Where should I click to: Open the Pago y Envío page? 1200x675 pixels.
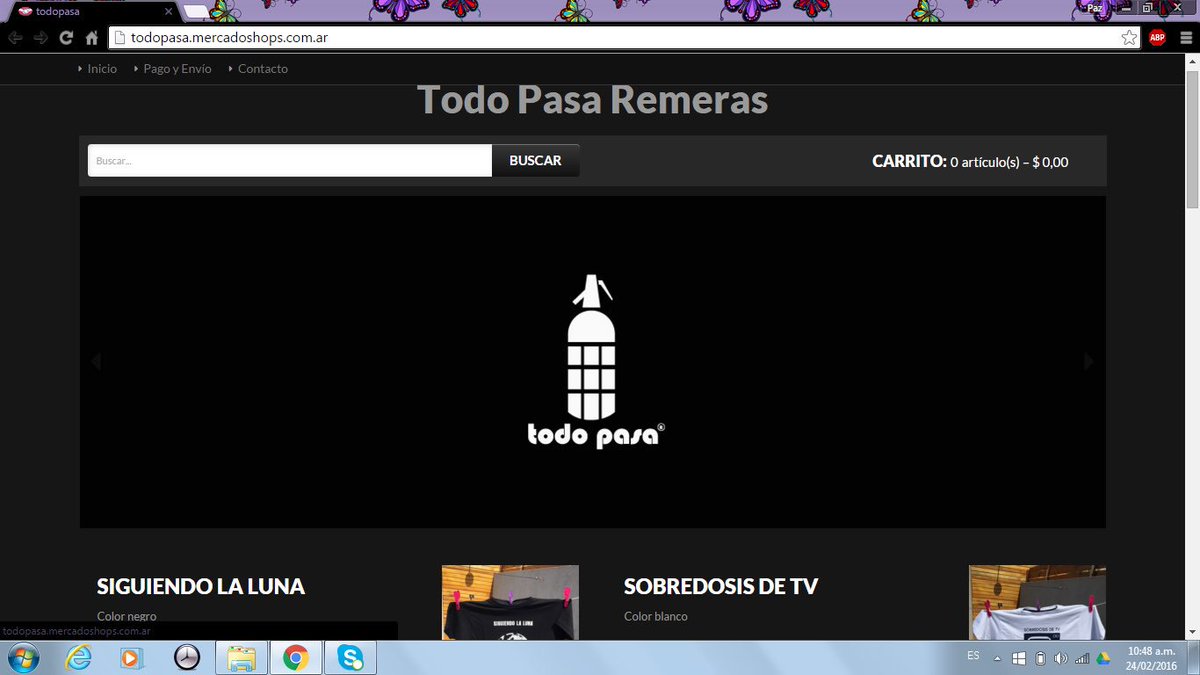click(177, 69)
